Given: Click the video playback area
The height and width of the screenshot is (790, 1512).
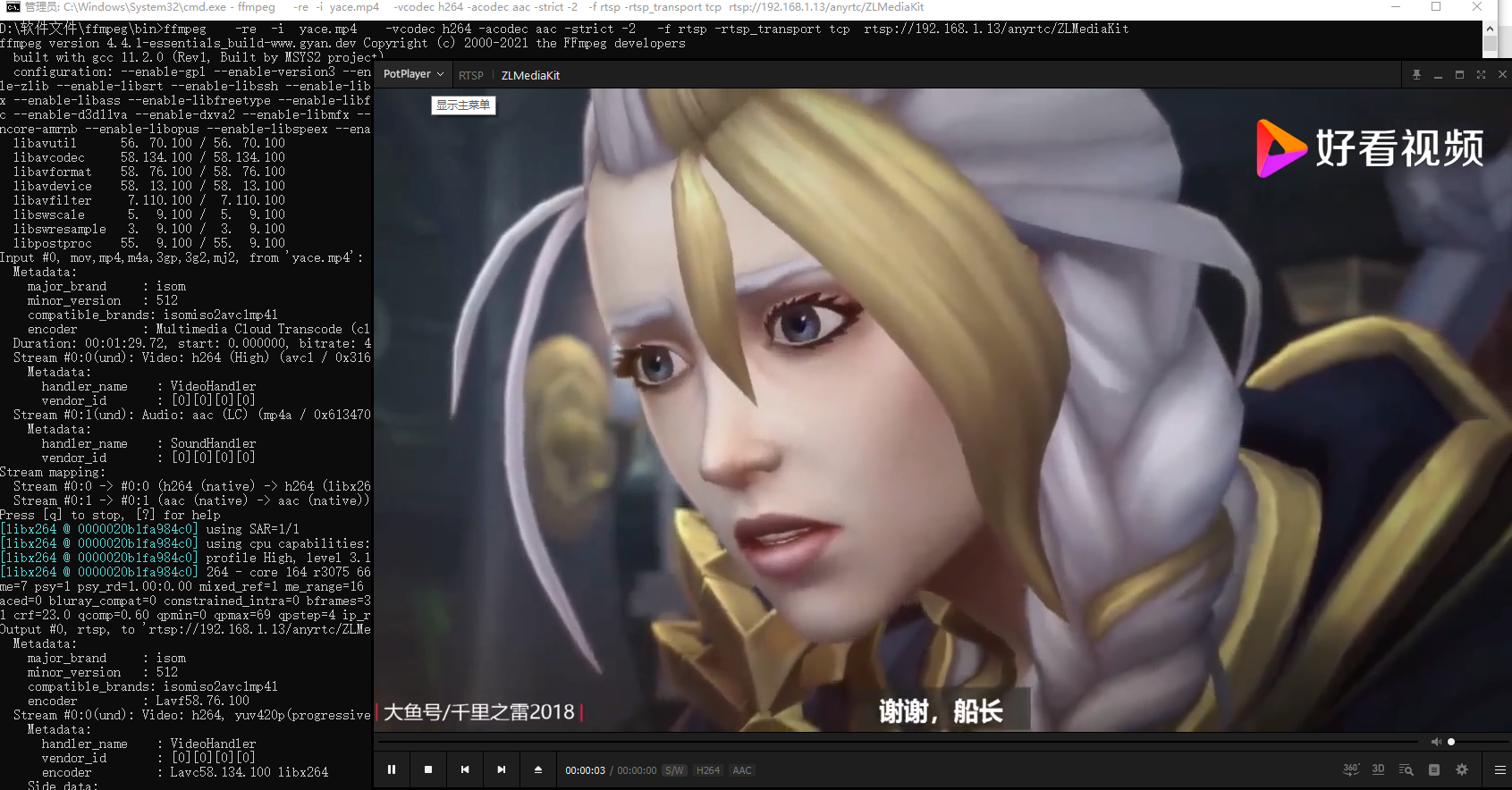Looking at the screenshot, I should [x=942, y=409].
